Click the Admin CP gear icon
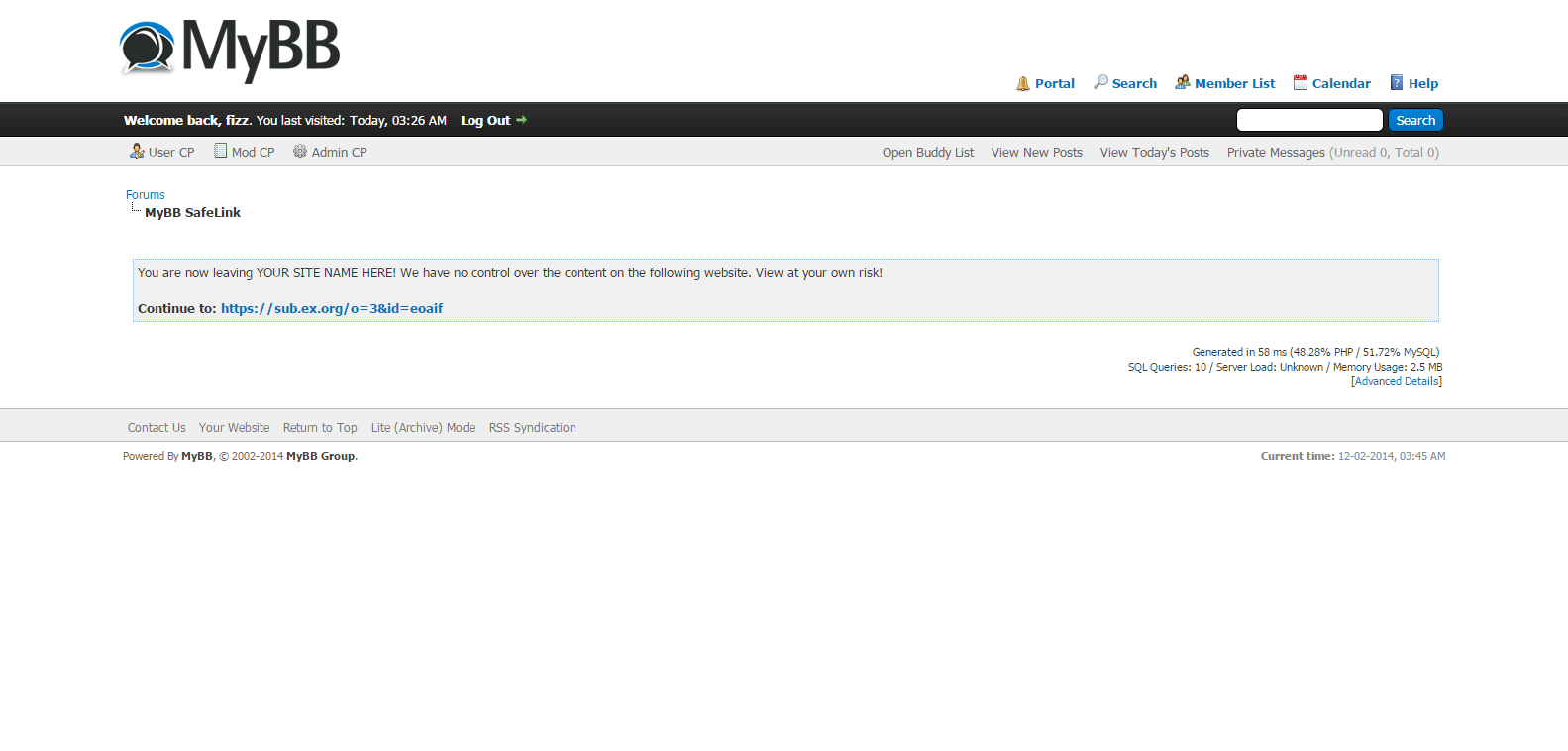Screen dimensions: 1568x751 click(300, 152)
